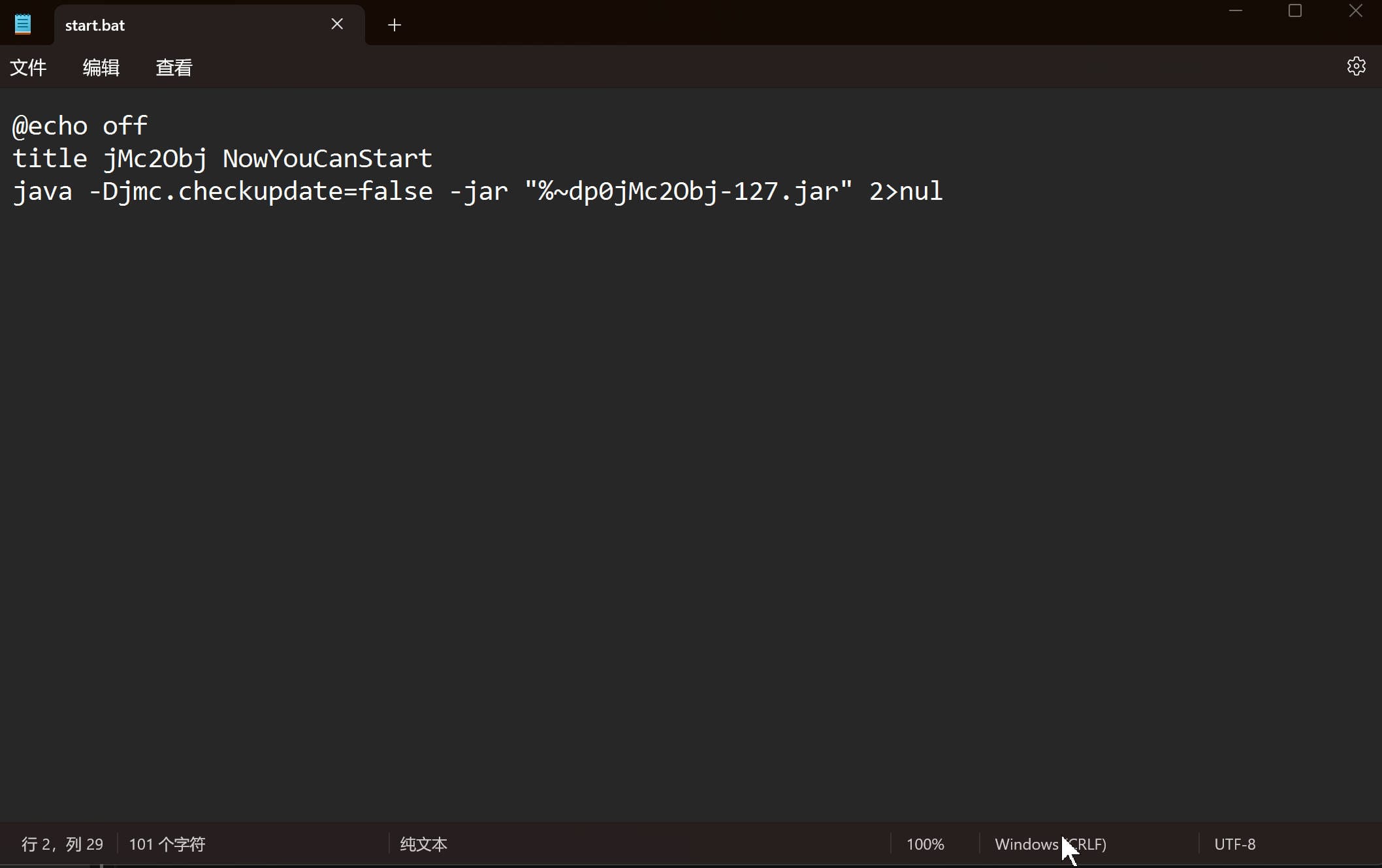Open the 编辑 menu

click(x=101, y=67)
